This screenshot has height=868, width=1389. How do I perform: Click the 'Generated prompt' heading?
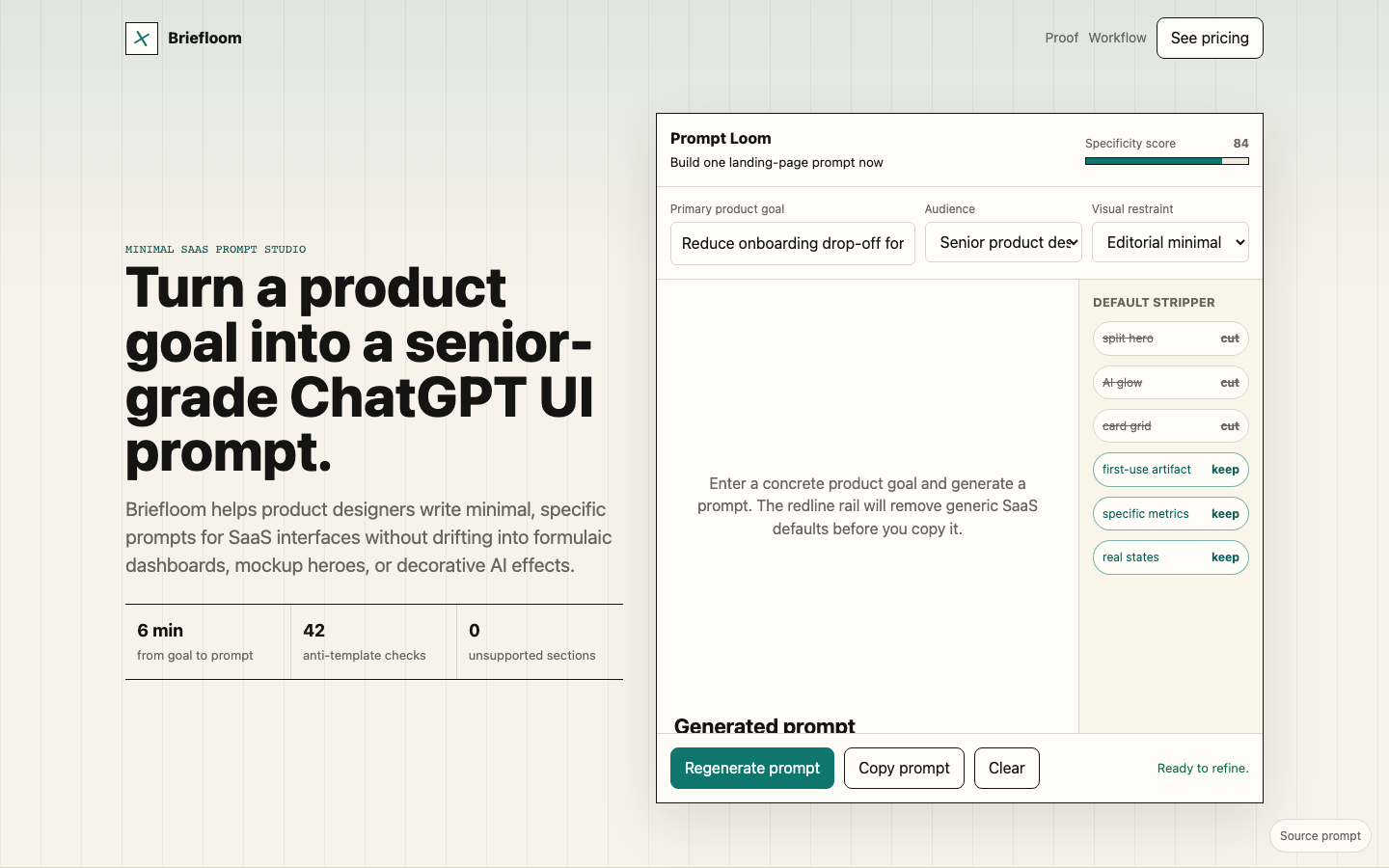click(765, 724)
